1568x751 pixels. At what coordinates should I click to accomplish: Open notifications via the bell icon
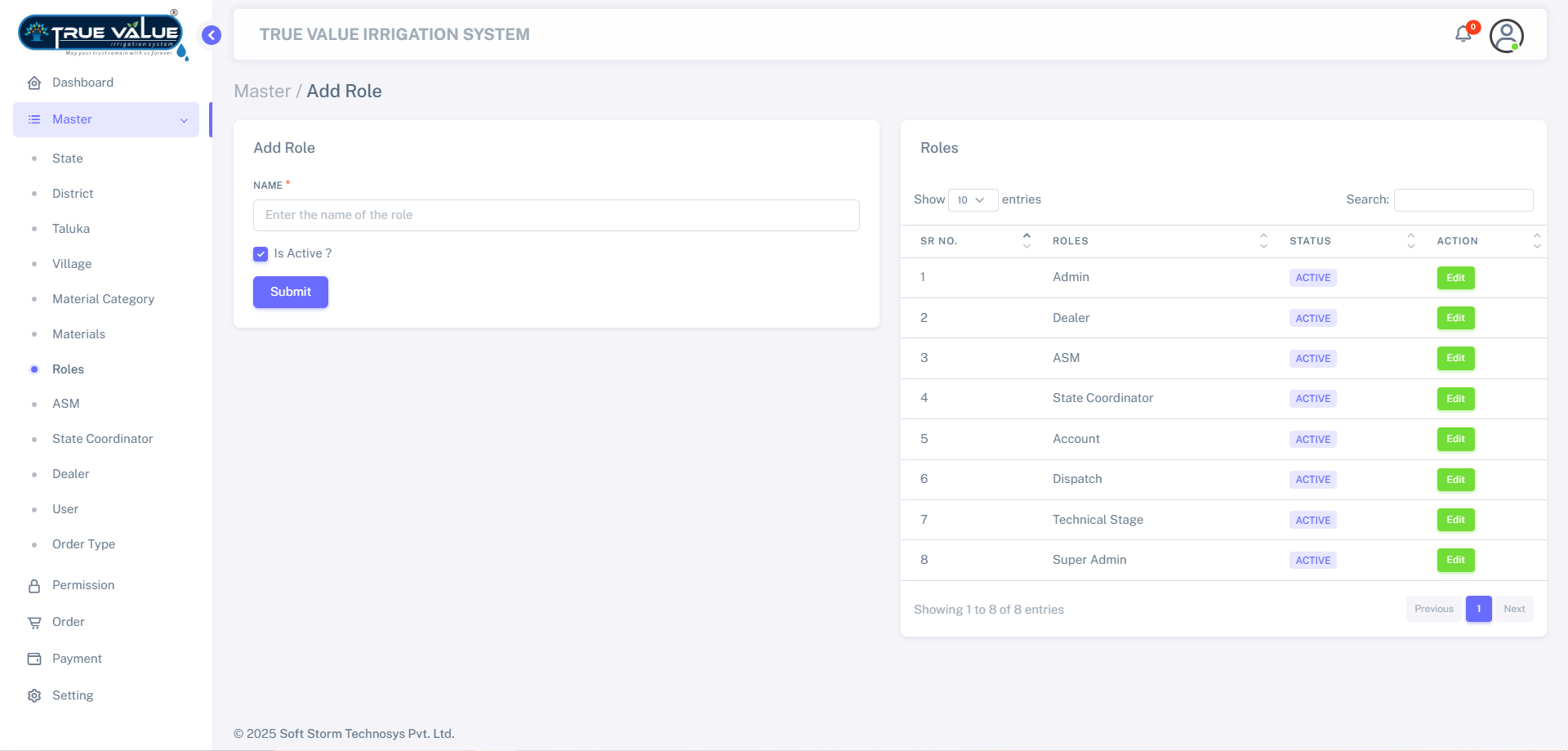coord(1464,34)
